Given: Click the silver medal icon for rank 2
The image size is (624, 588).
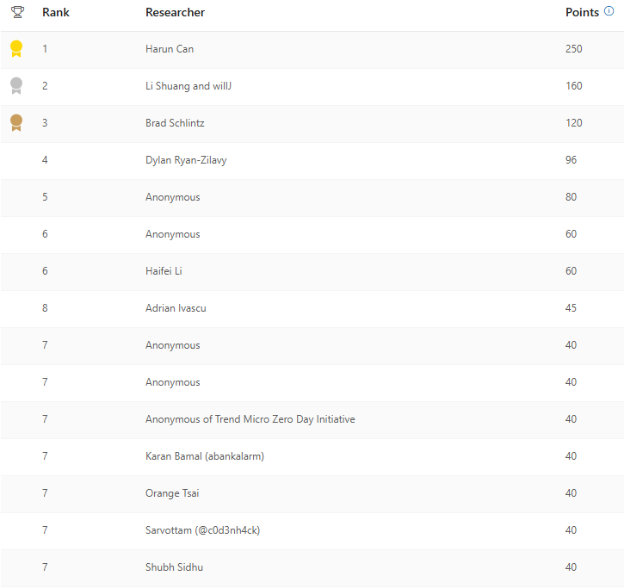Looking at the screenshot, I should (x=16, y=85).
